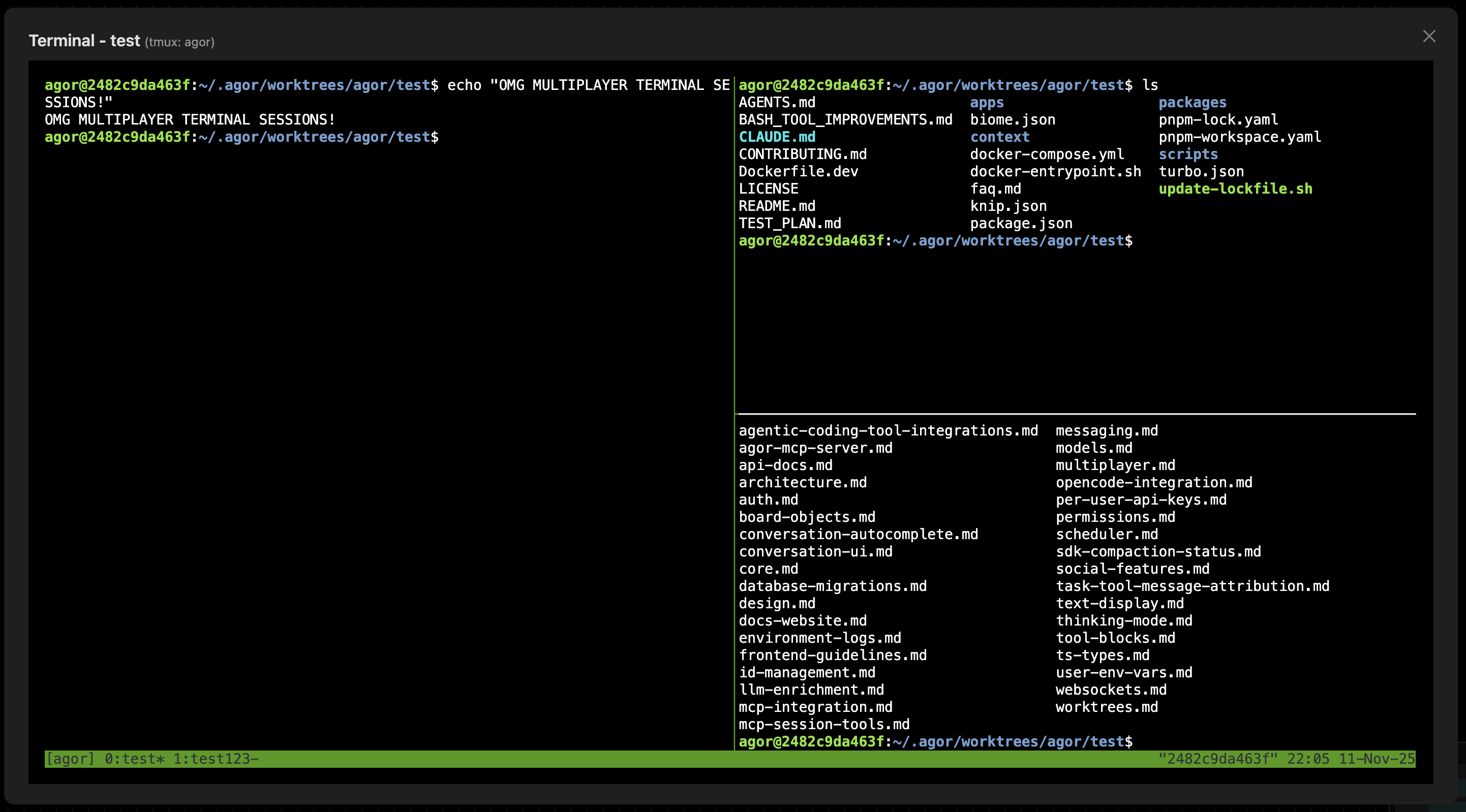Click the context directory name
The width and height of the screenshot is (1466, 812).
tap(1000, 137)
